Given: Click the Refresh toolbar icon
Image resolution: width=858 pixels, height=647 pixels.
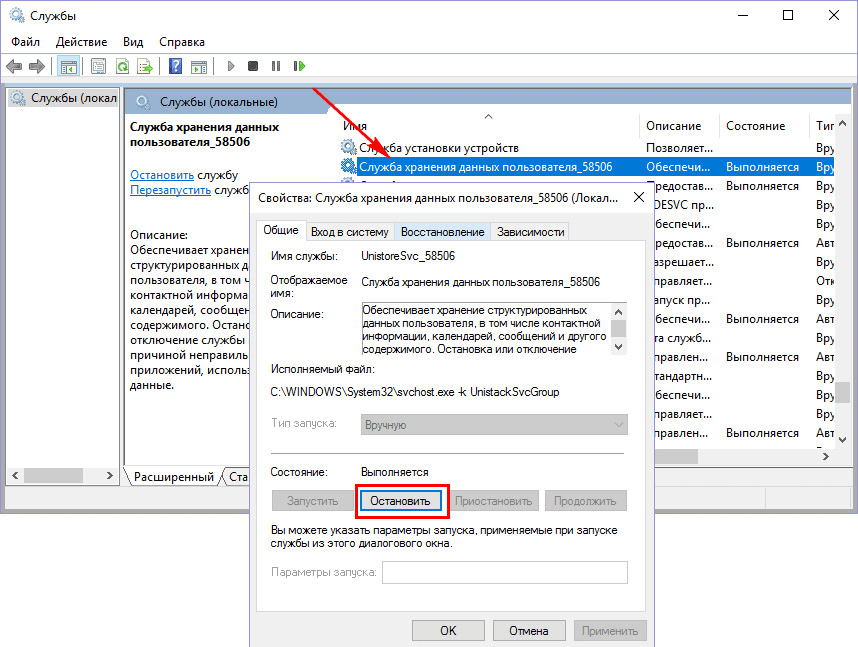Looking at the screenshot, I should coord(122,66).
